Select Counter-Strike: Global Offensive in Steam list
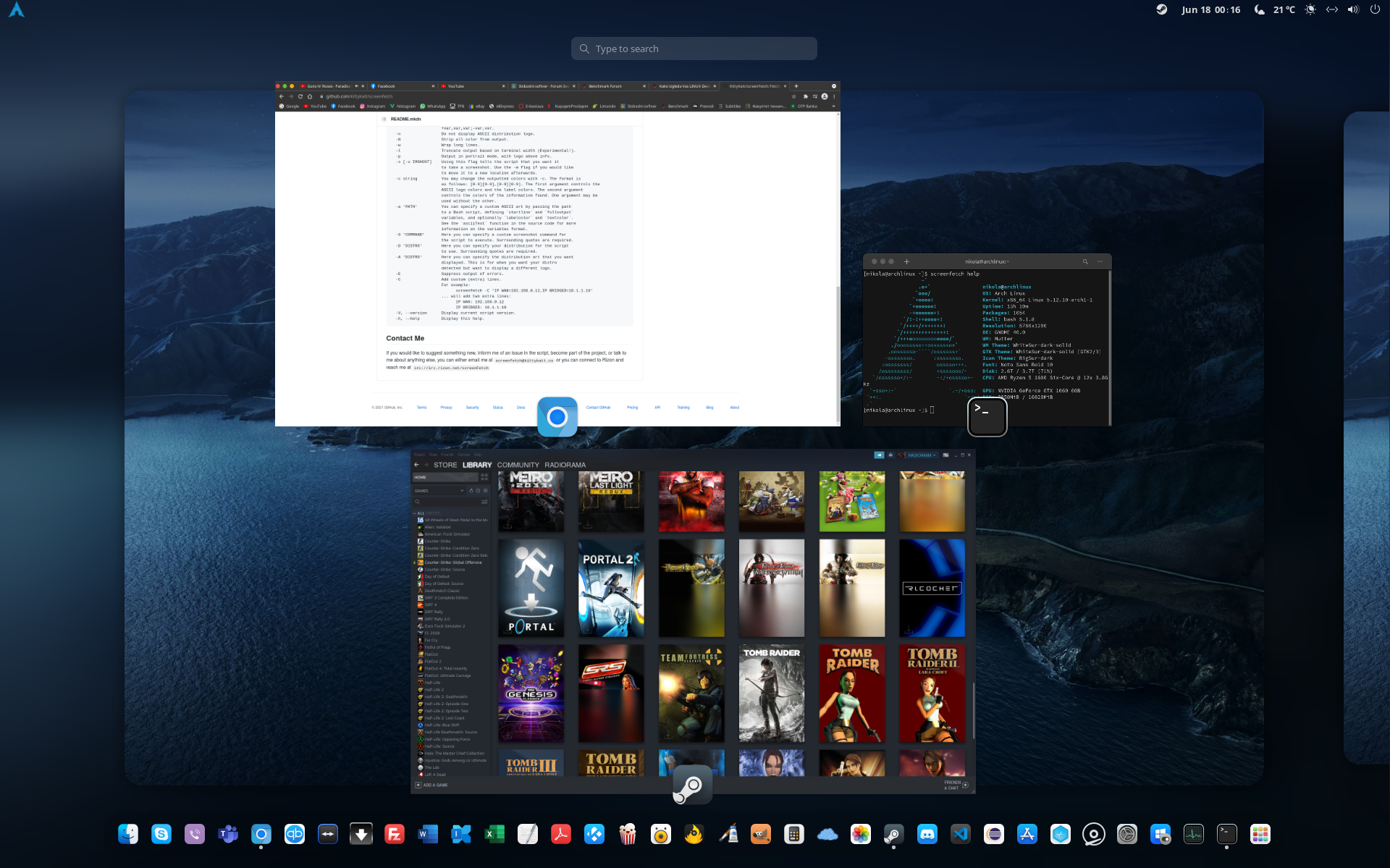The image size is (1390, 868). pos(452,562)
